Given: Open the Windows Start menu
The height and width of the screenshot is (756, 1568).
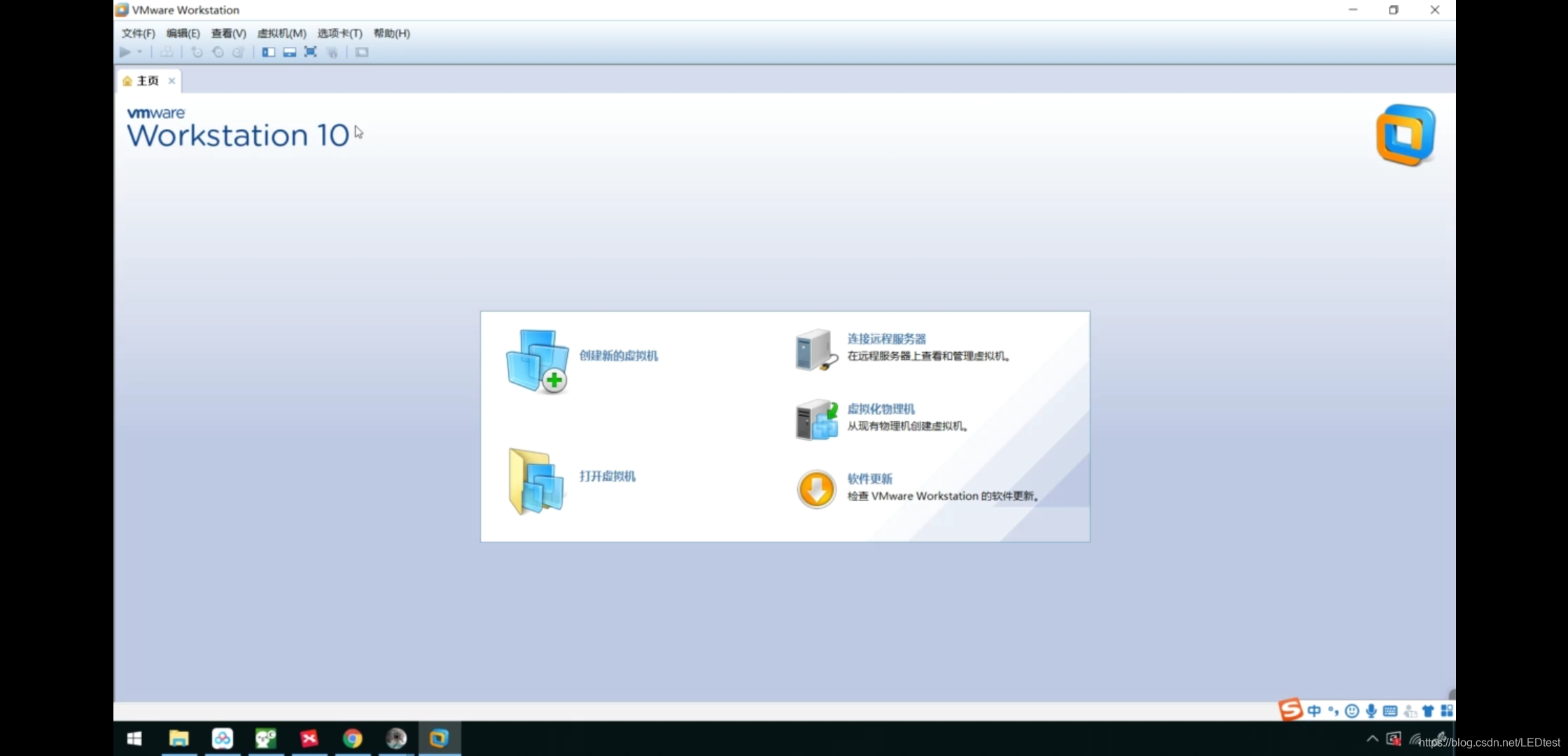Looking at the screenshot, I should (134, 738).
